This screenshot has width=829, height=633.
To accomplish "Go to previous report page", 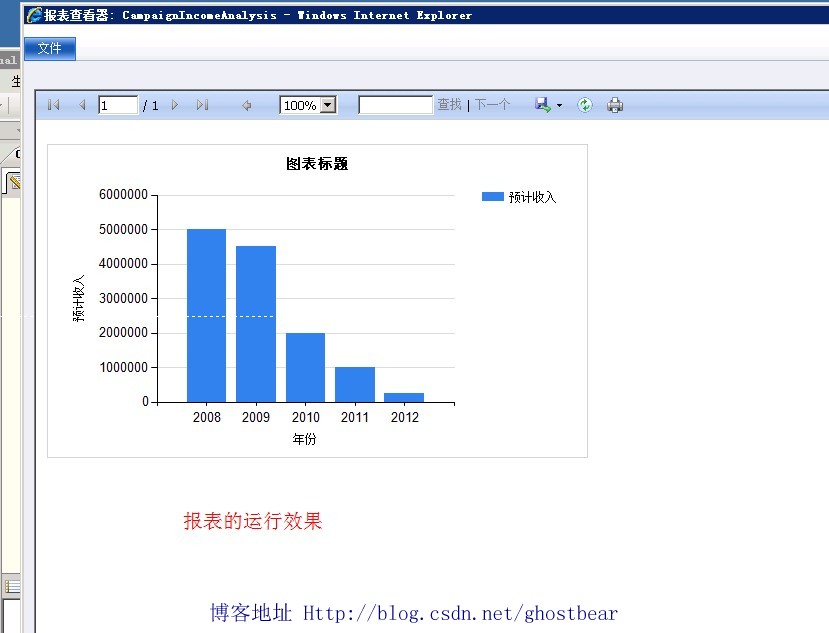I will pyautogui.click(x=82, y=105).
